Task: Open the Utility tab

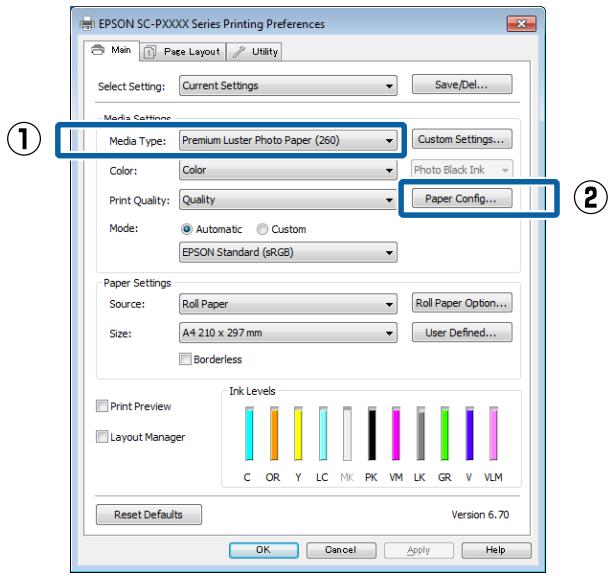Action: click(254, 52)
